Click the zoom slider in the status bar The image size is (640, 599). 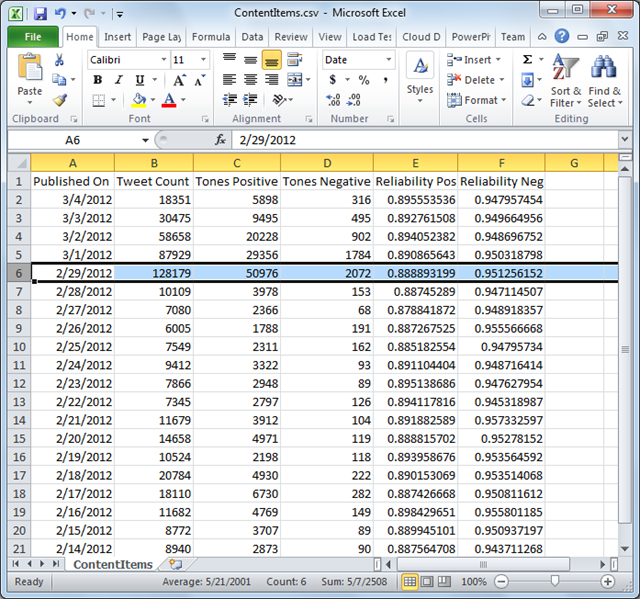(x=555, y=581)
